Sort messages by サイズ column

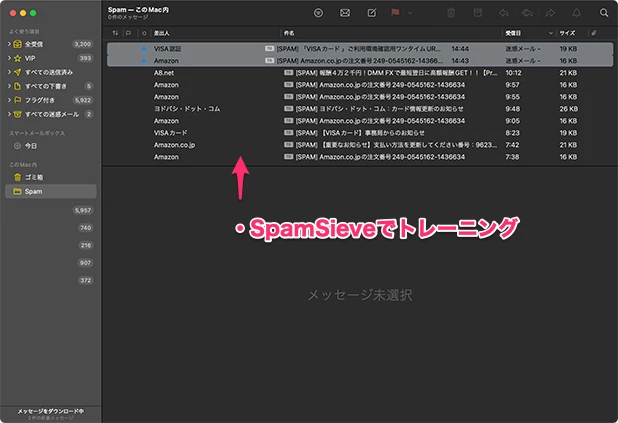click(568, 33)
